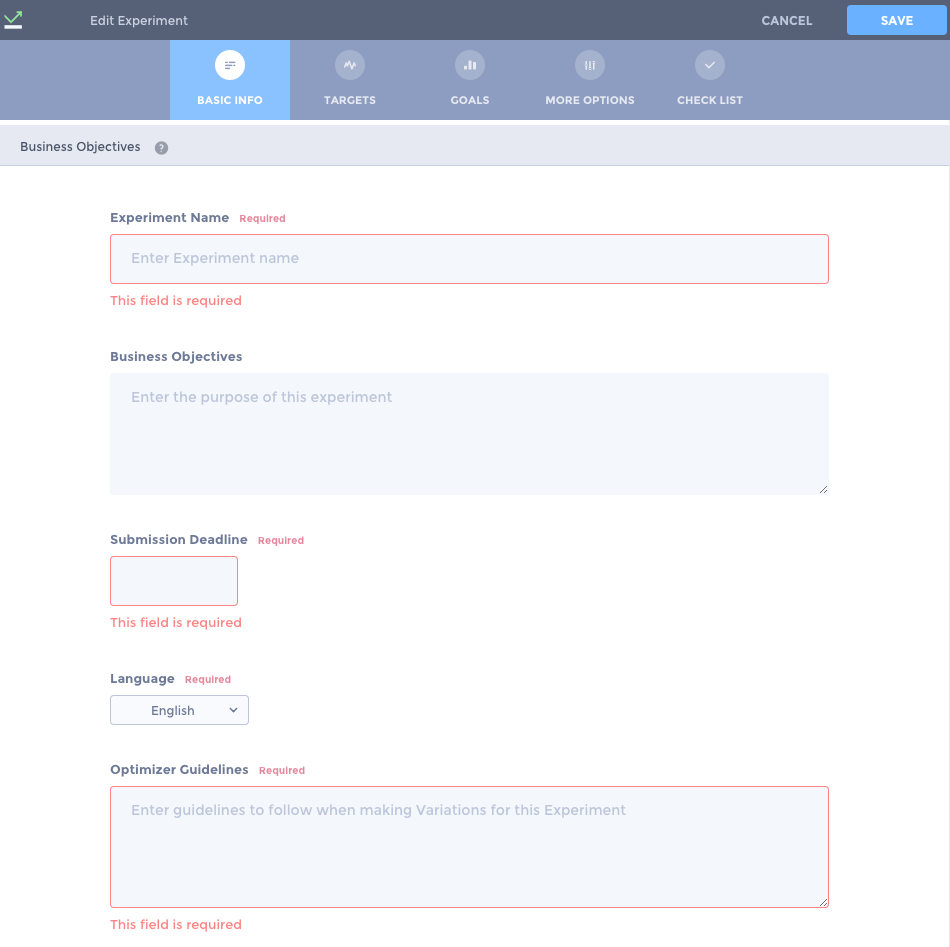Click the error message under Submission Deadline
Image resolution: width=950 pixels, height=947 pixels.
(x=176, y=622)
